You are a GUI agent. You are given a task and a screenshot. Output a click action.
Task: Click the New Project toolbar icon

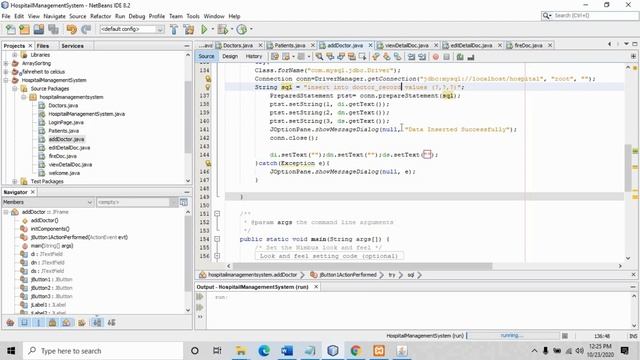pos(24,29)
